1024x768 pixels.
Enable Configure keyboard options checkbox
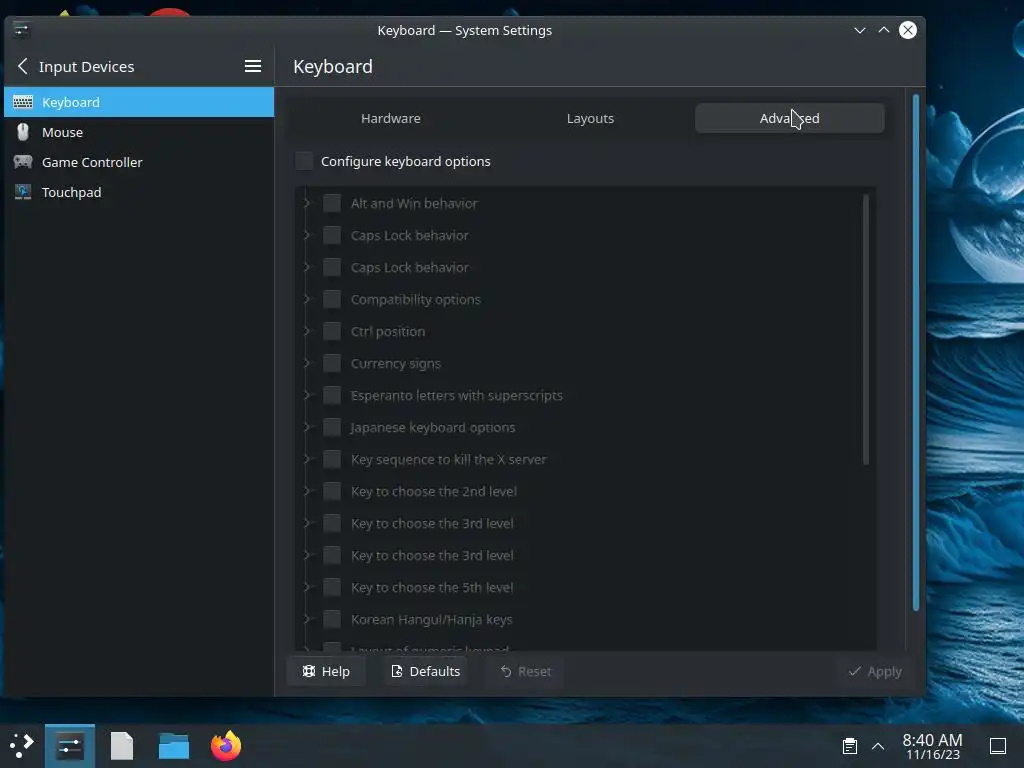[304, 161]
